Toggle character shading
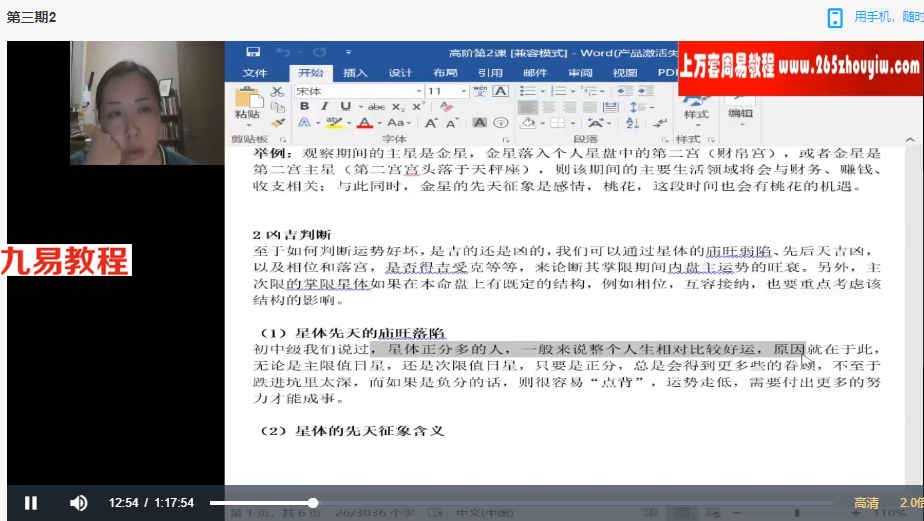Screen dimensions: 924x521 pos(480,123)
